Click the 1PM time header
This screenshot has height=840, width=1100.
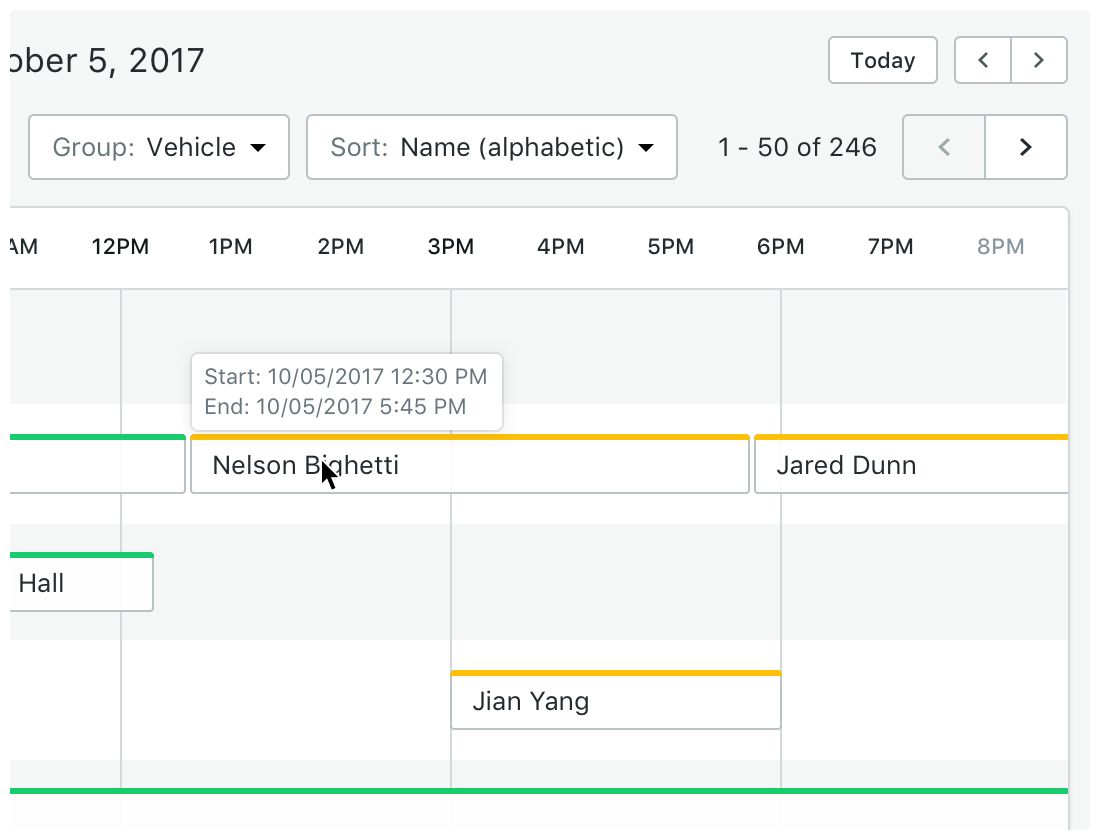pos(230,246)
